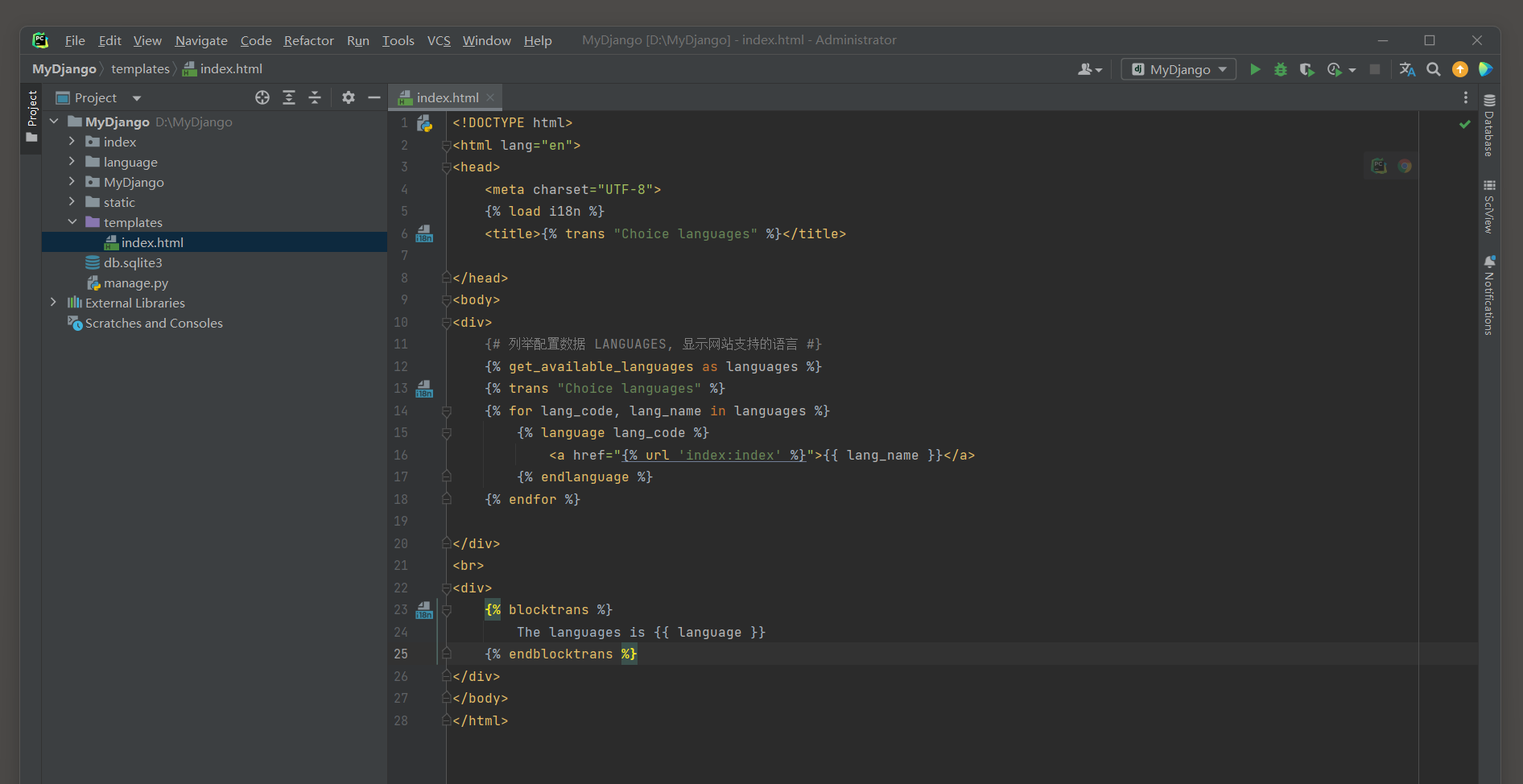This screenshot has height=784, width=1523.
Task: Click the orange IDE update icon
Action: (x=1460, y=69)
